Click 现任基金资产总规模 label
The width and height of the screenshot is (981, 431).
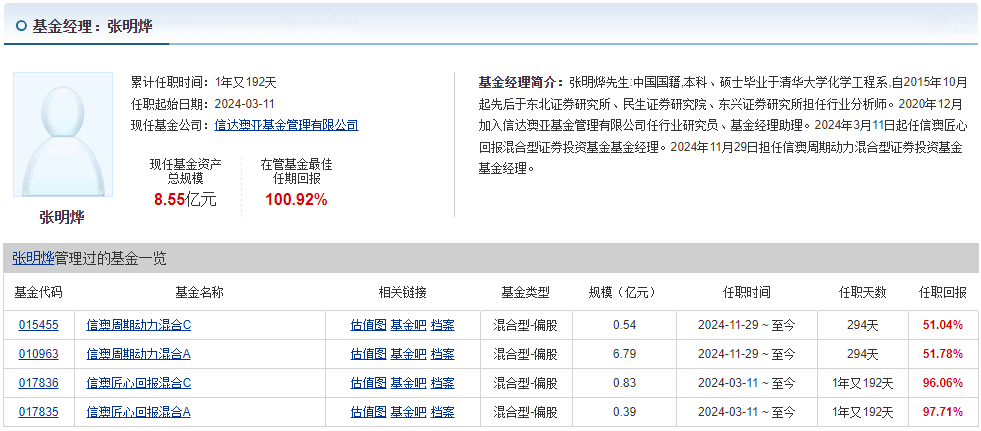[x=185, y=171]
